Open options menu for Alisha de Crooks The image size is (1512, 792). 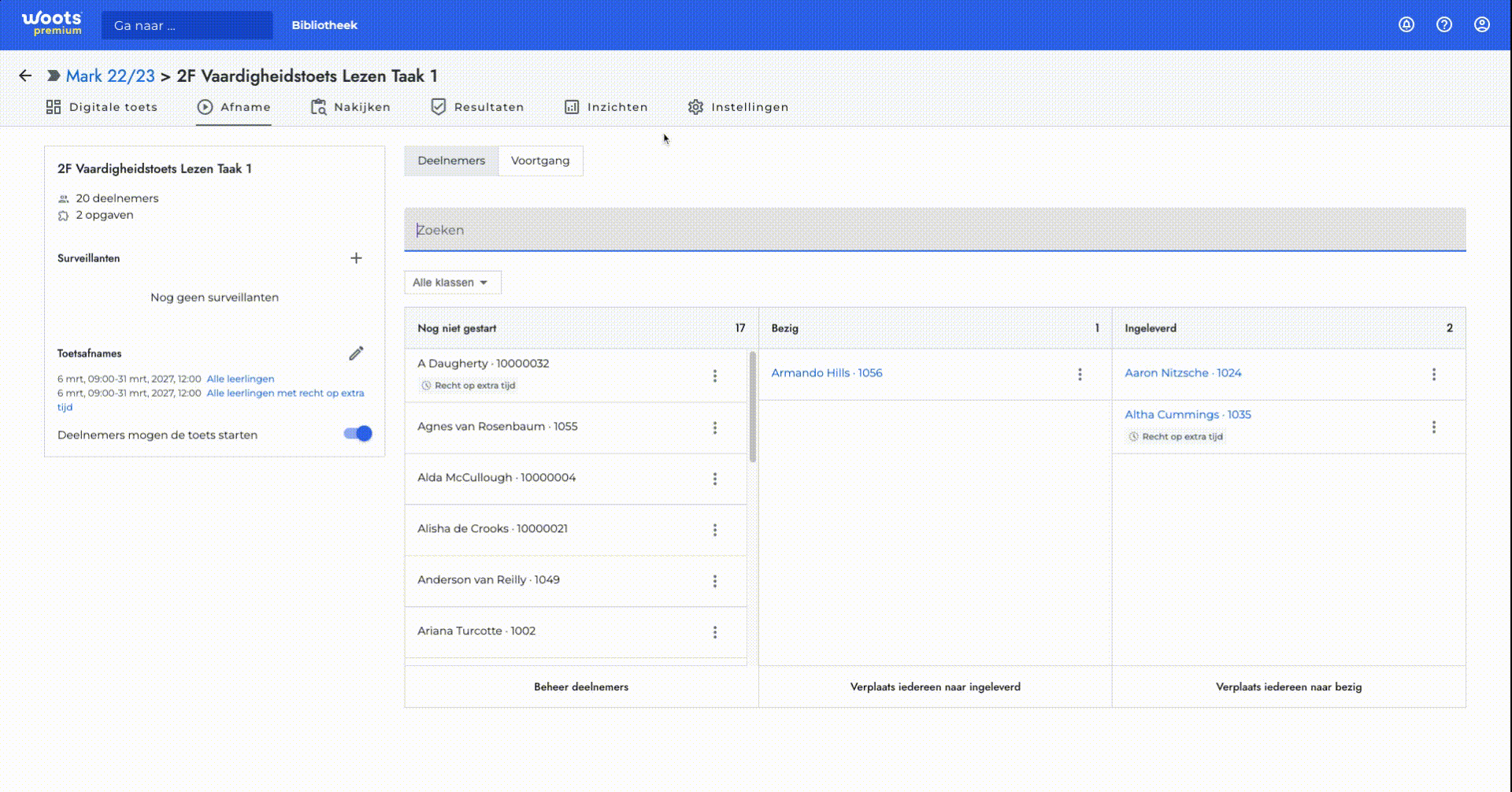715,530
